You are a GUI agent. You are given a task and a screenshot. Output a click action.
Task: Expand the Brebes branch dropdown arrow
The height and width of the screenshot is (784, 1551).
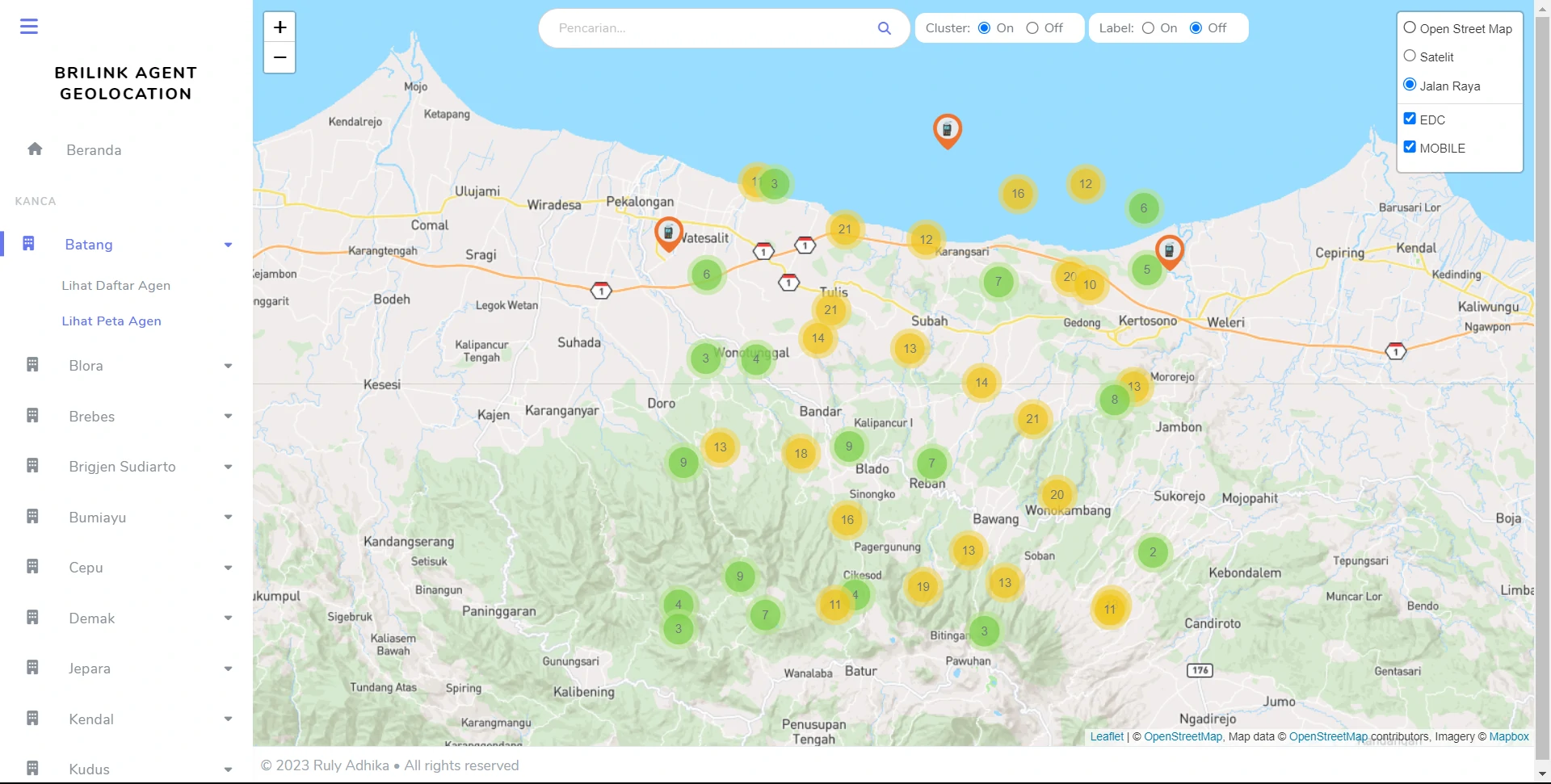[228, 417]
